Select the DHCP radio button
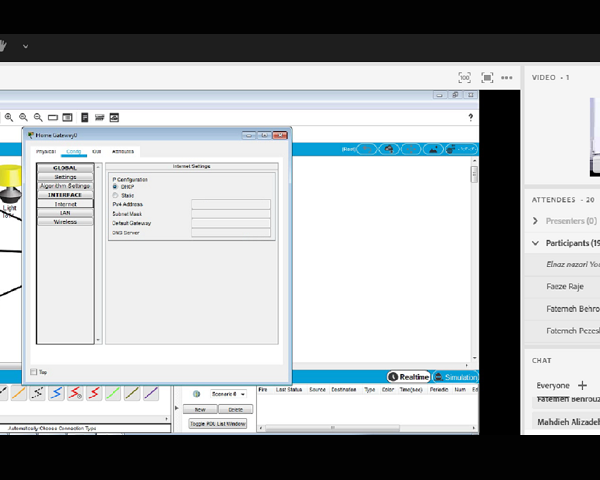600x480 pixels. [116, 187]
